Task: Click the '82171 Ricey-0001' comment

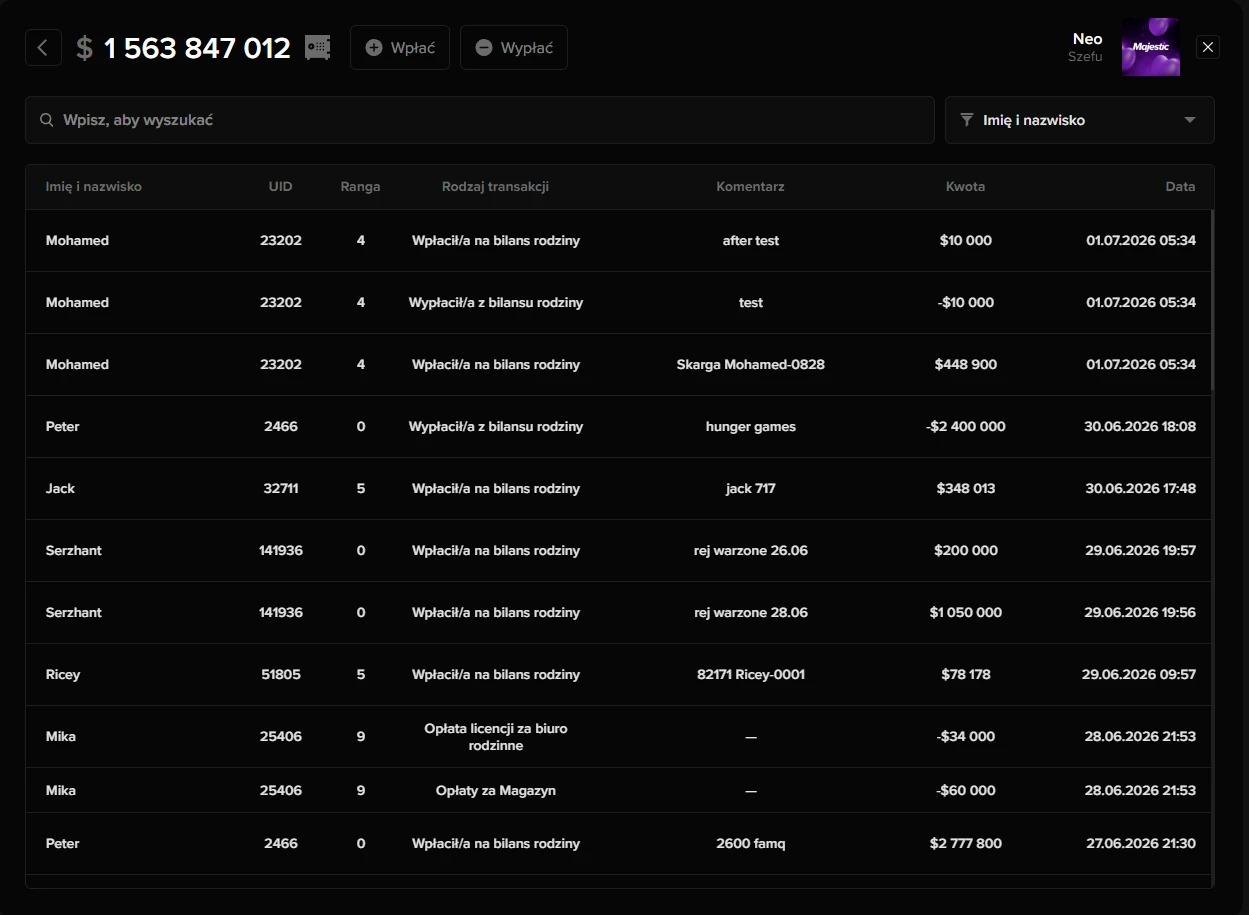Action: click(751, 675)
